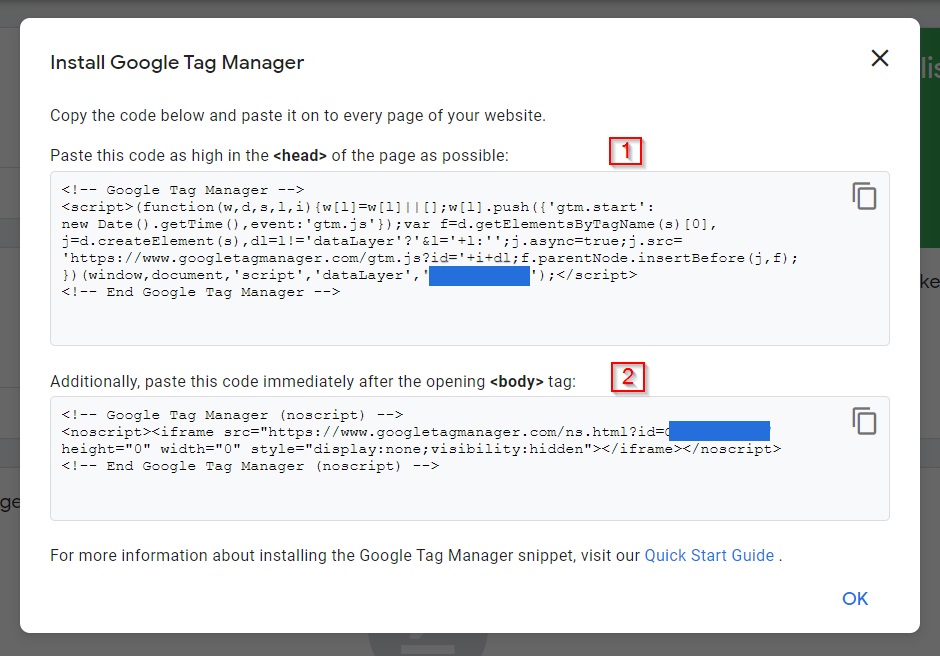Click the "j=d.createElement(s)" code line

coord(372,240)
